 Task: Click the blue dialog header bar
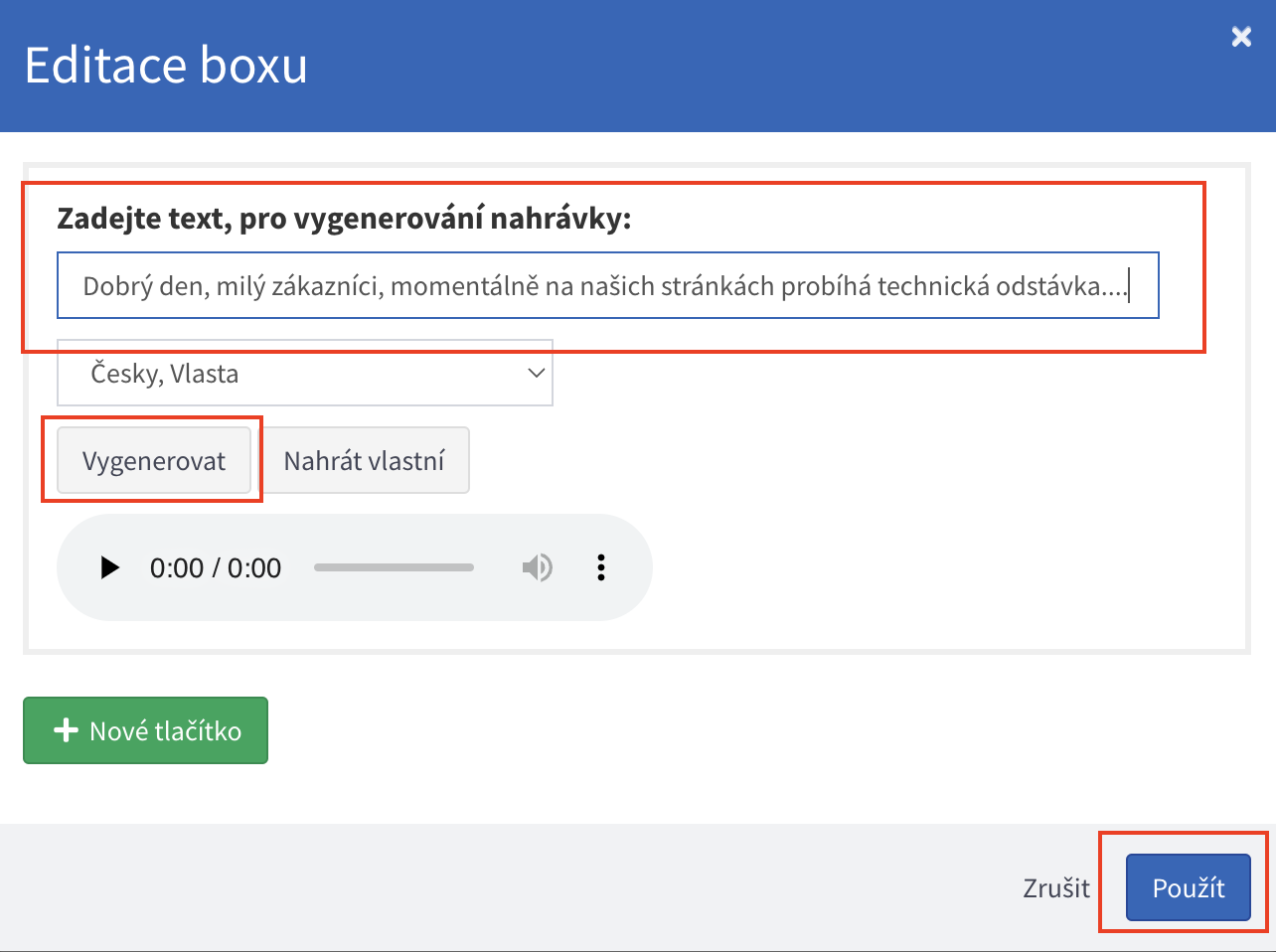696,66
